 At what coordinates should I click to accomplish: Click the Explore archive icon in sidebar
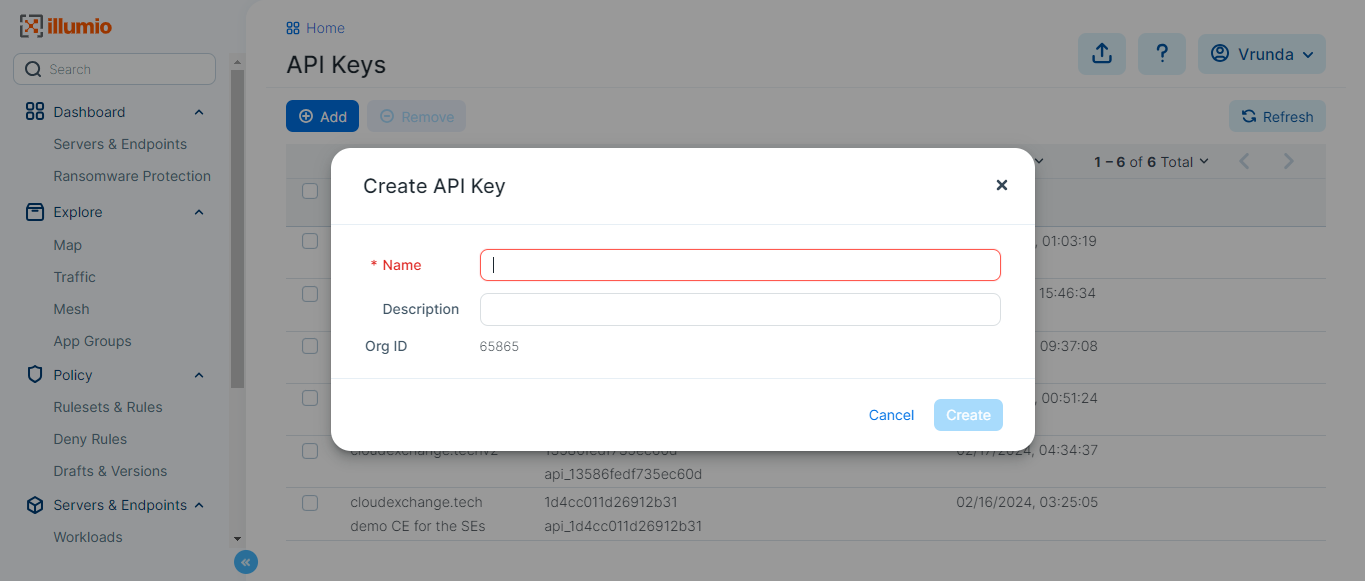(35, 211)
